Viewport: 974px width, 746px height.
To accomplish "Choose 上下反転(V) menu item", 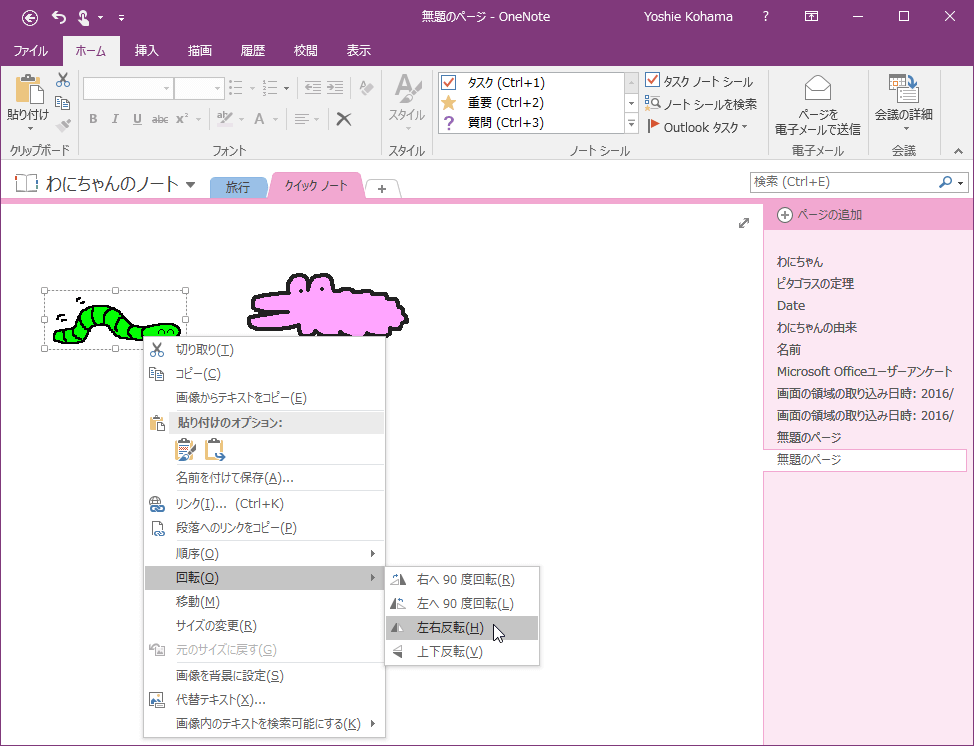I will click(x=462, y=652).
